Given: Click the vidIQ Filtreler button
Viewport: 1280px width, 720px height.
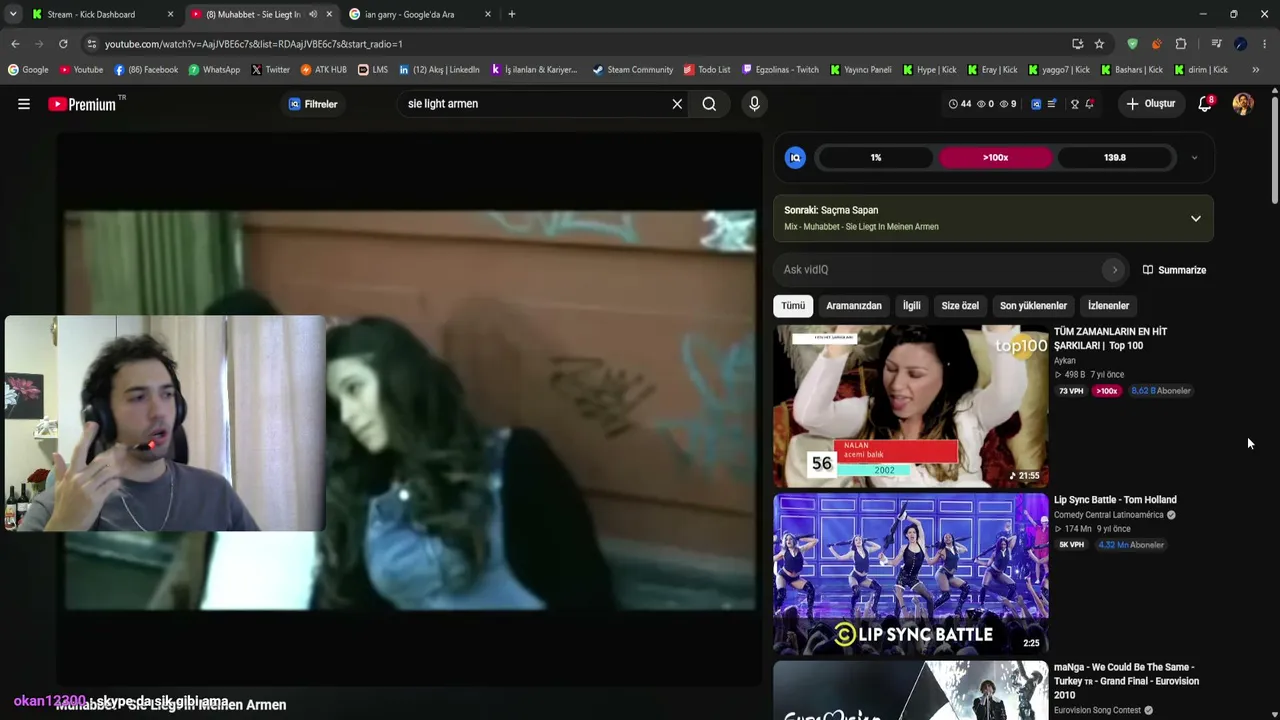Looking at the screenshot, I should click(x=313, y=104).
